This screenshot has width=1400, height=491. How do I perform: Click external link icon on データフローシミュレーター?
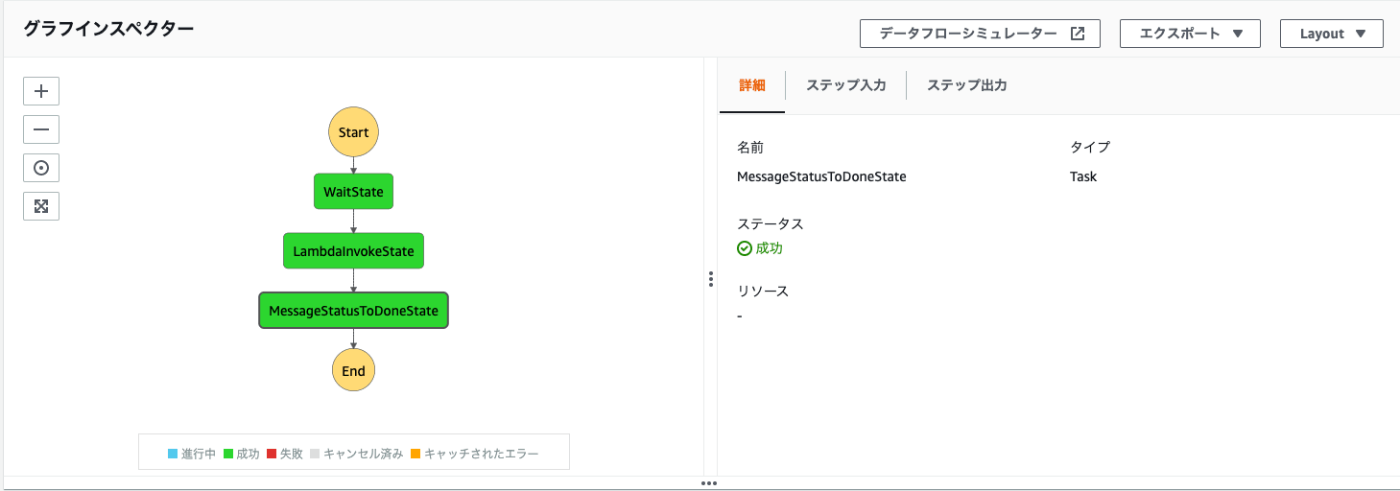pyautogui.click(x=1077, y=33)
